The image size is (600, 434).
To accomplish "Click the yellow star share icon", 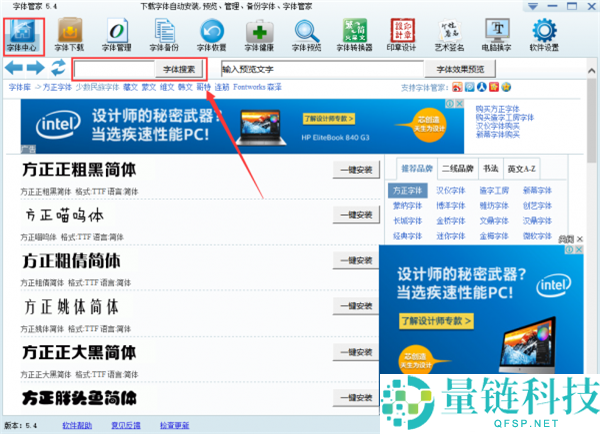I will tap(507, 87).
